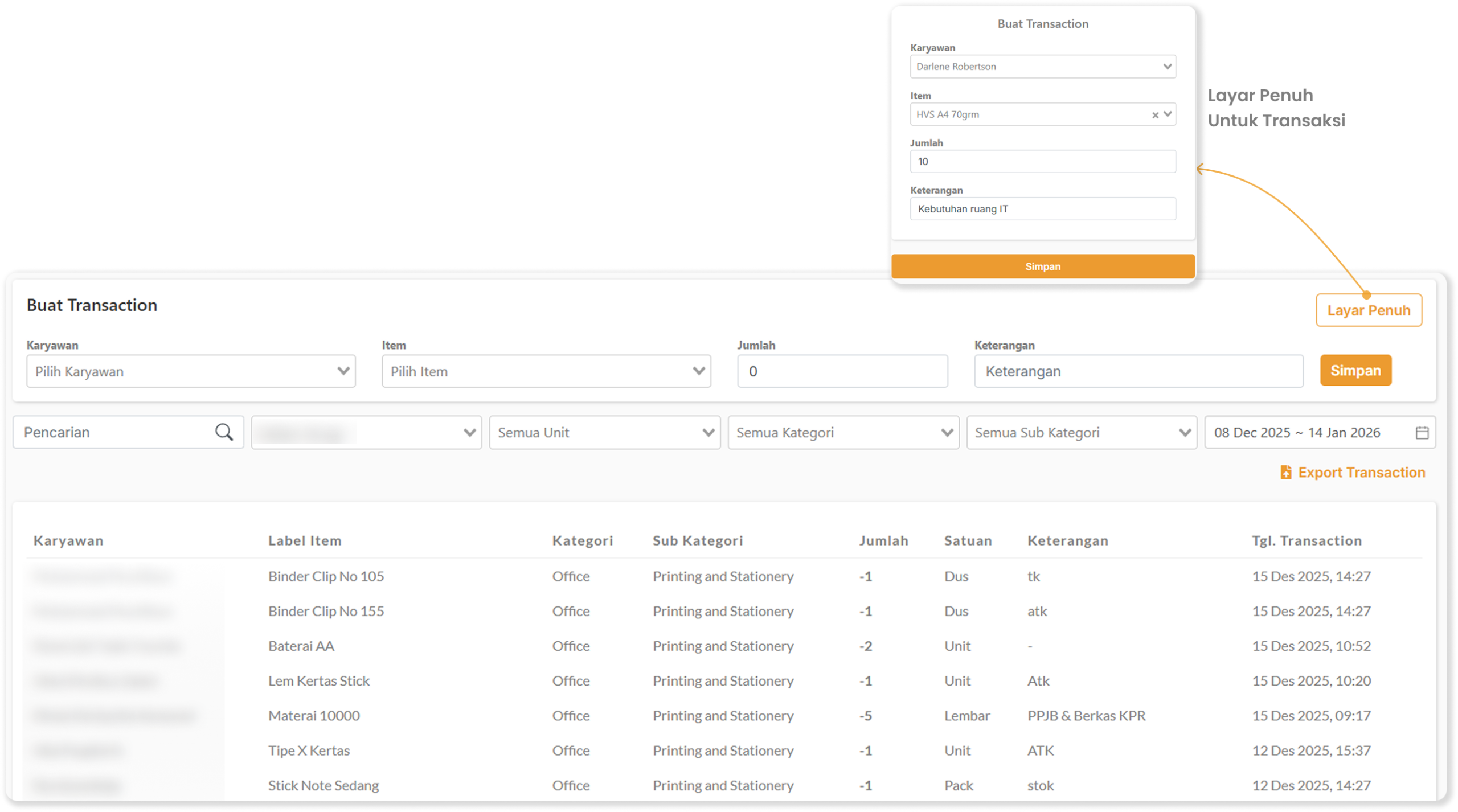This screenshot has width=1458, height=812.
Task: Click the search magnifier icon in Pencarian
Action: coord(224,432)
